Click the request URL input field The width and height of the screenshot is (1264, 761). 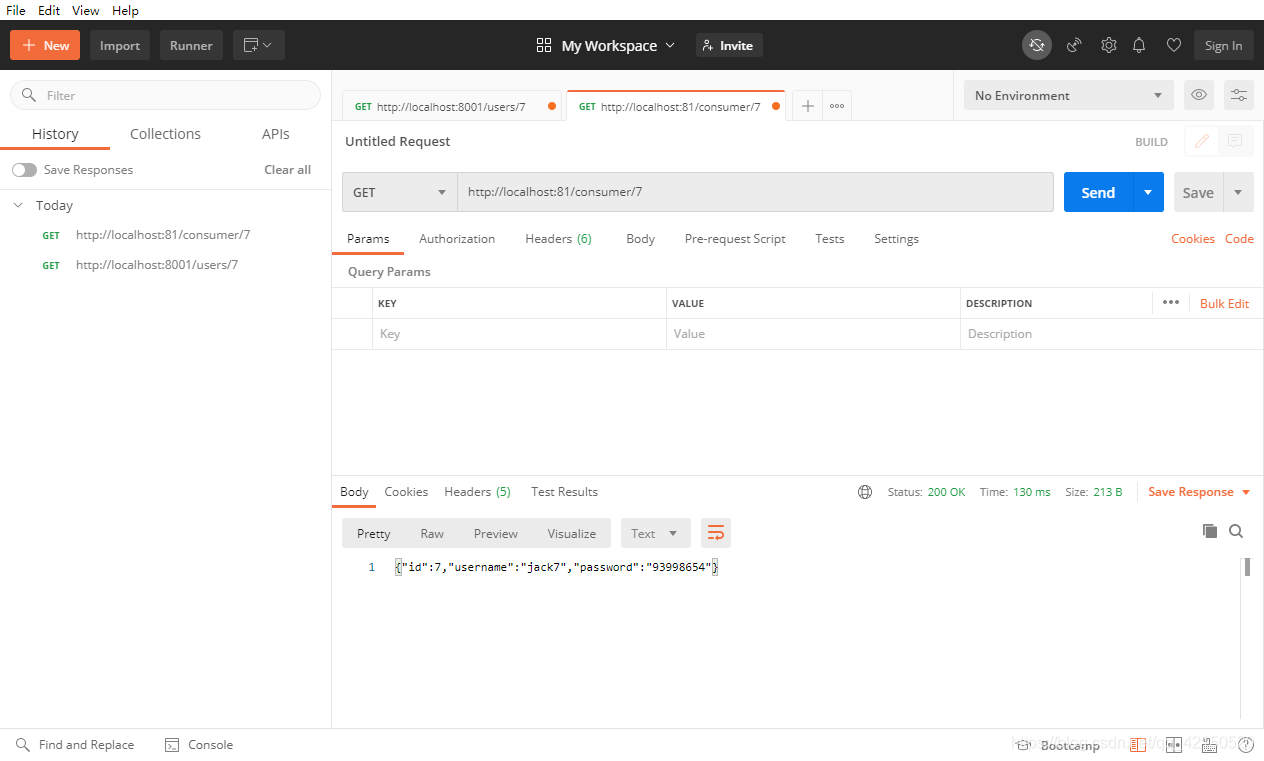(756, 192)
